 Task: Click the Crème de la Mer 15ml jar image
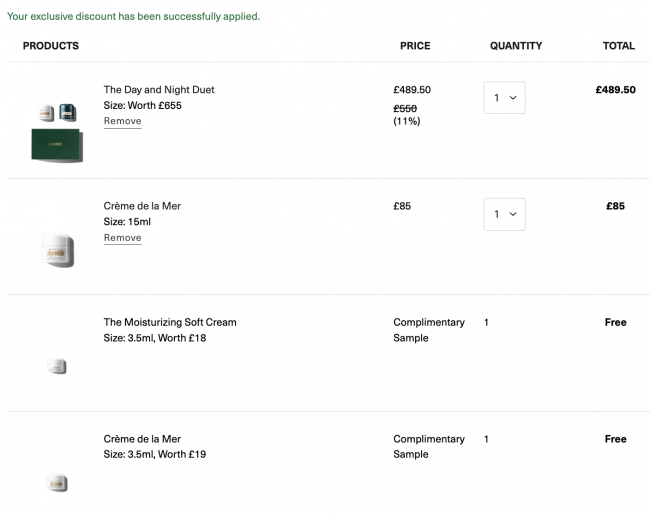tap(58, 250)
